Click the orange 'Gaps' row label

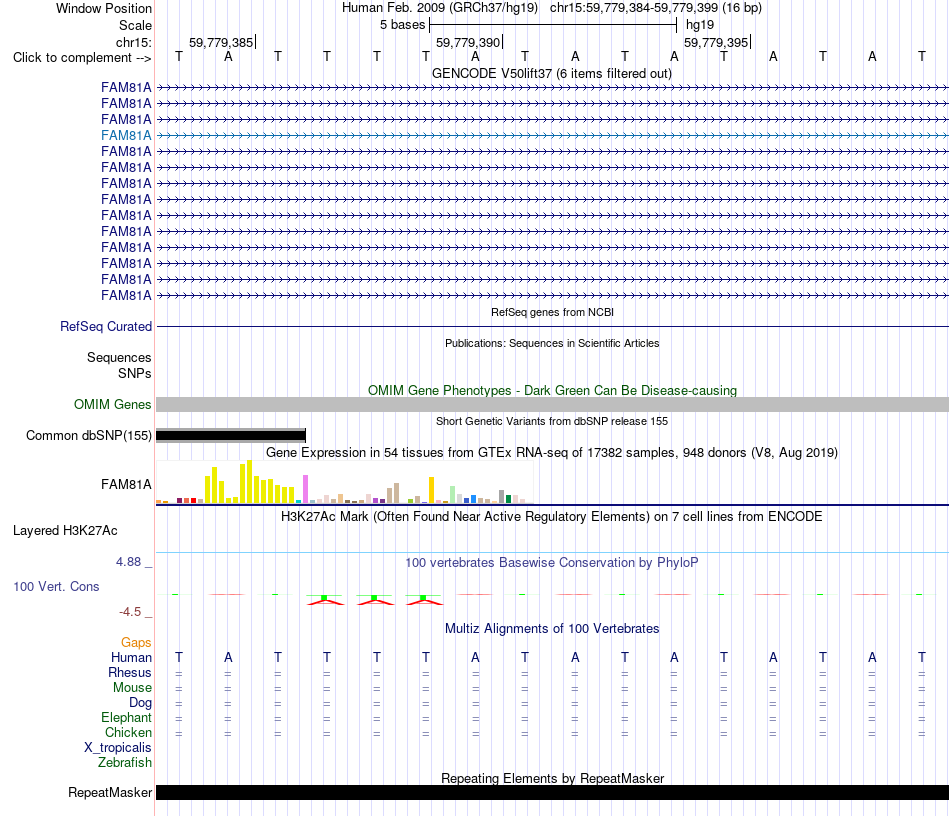pyautogui.click(x=136, y=642)
